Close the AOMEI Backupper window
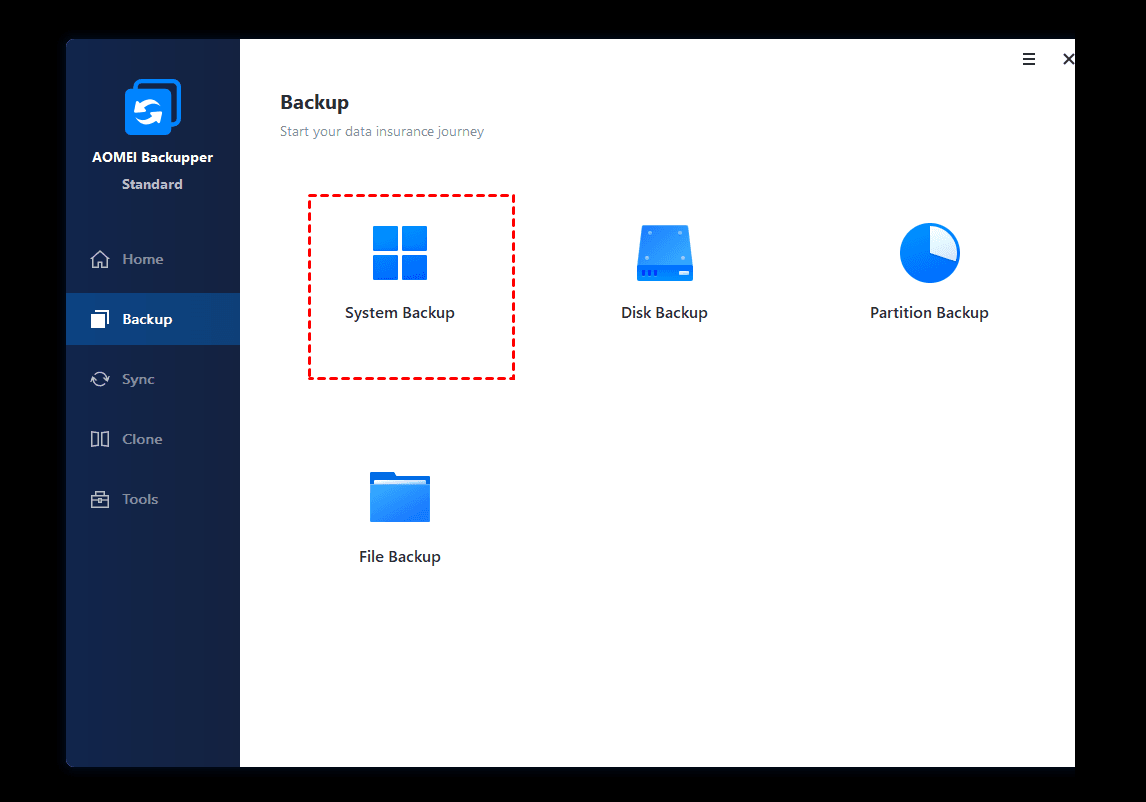 [x=1068, y=60]
